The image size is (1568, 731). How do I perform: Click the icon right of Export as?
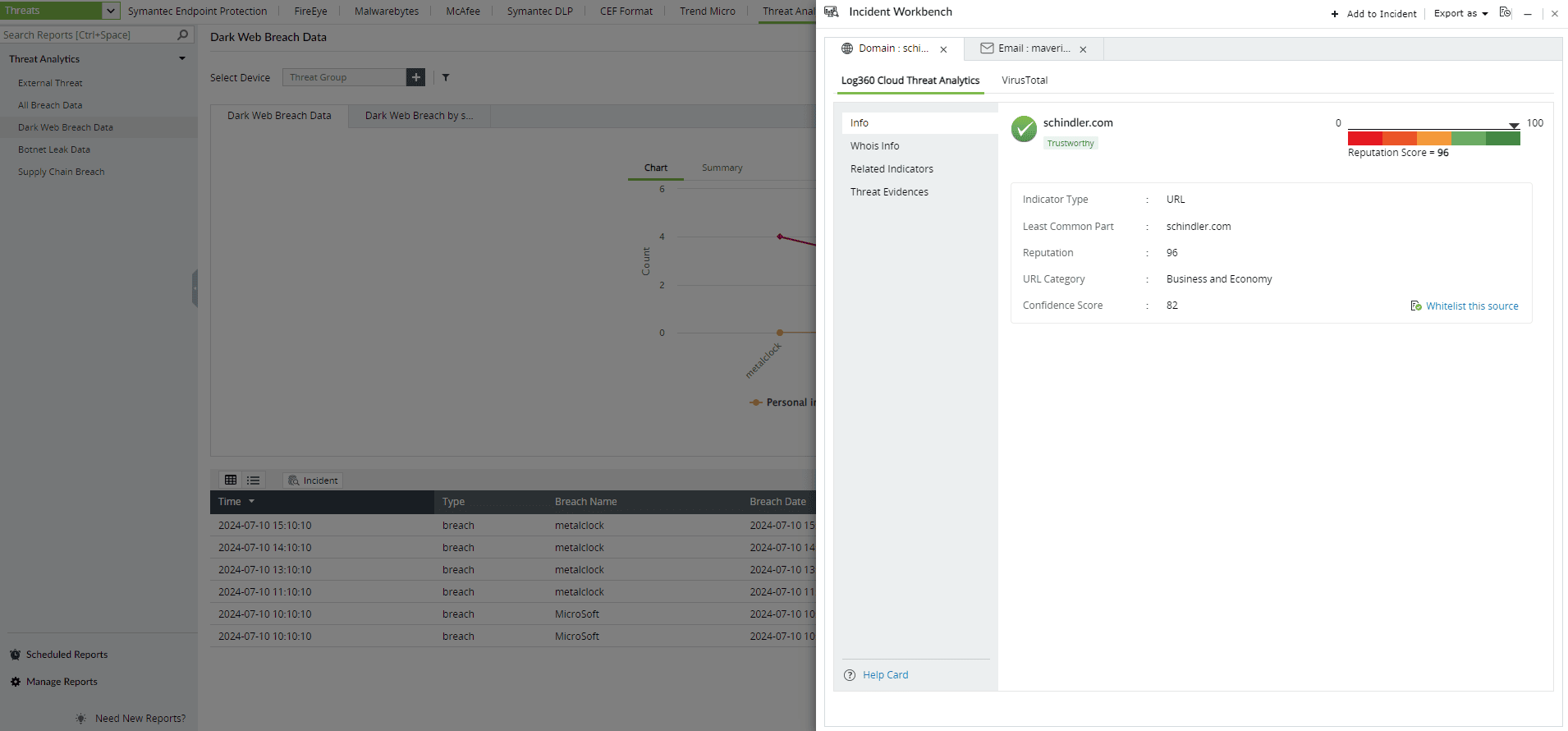coord(1505,12)
